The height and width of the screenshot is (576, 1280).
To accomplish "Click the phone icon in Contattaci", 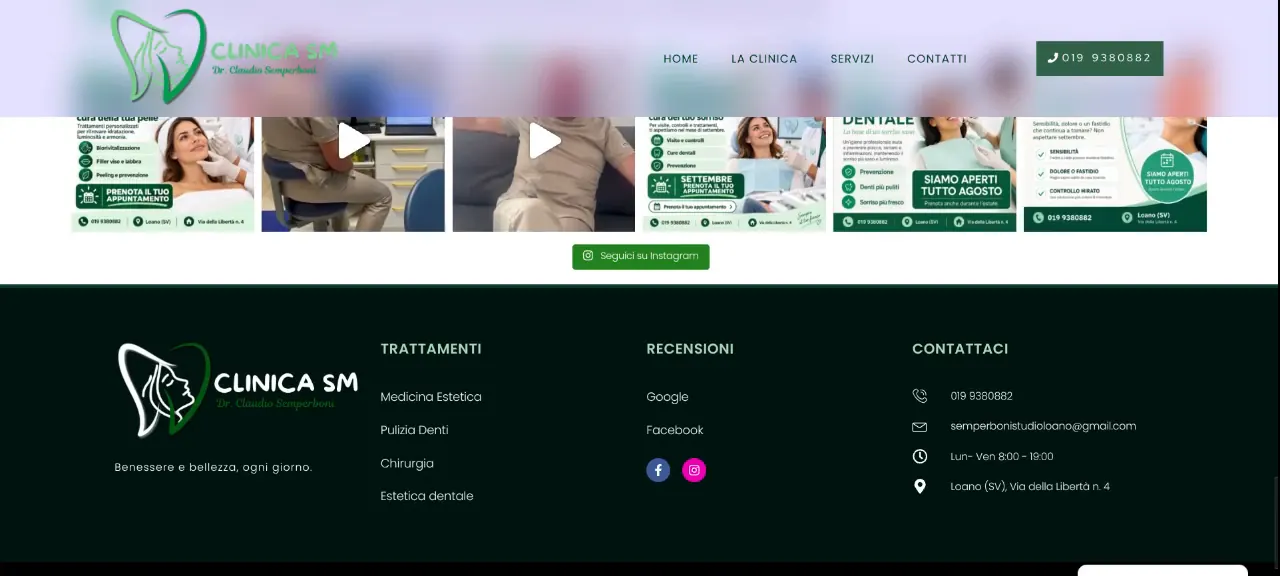I will pyautogui.click(x=920, y=396).
